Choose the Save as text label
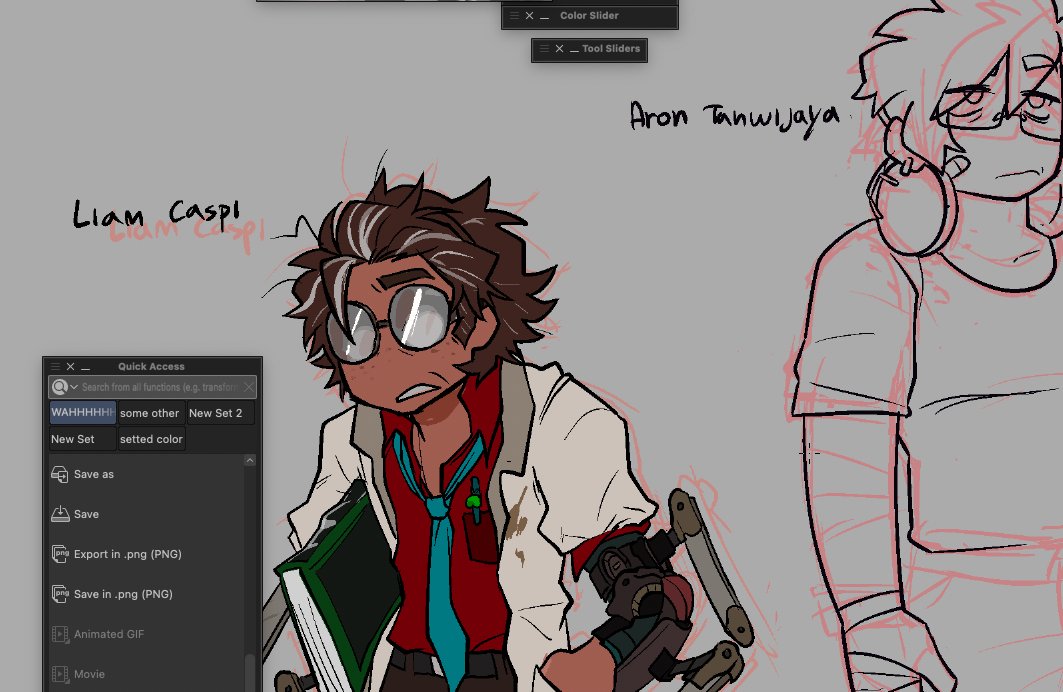The width and height of the screenshot is (1063, 692). pos(94,474)
